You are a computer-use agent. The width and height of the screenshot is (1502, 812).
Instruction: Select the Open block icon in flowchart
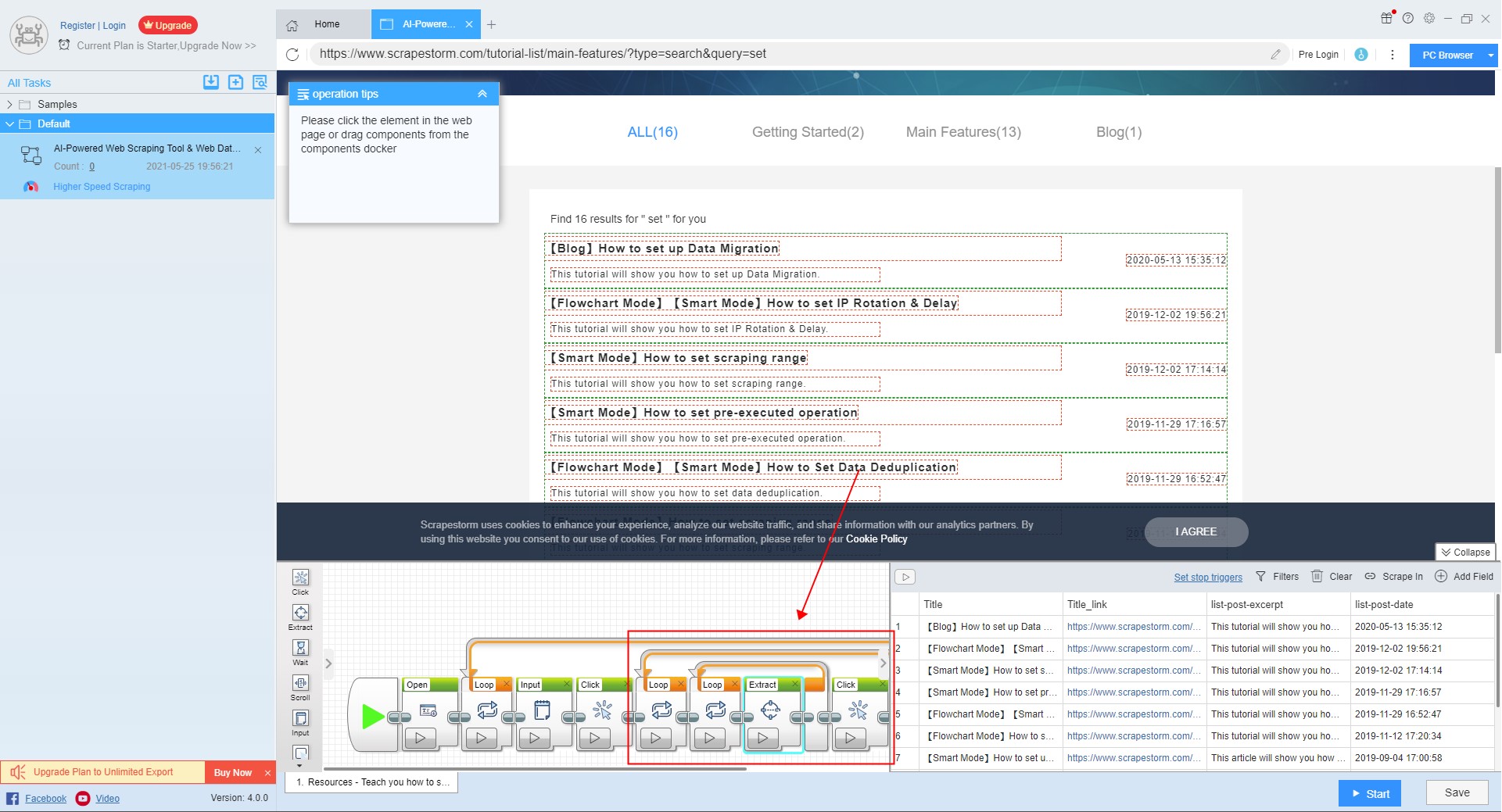click(x=428, y=710)
